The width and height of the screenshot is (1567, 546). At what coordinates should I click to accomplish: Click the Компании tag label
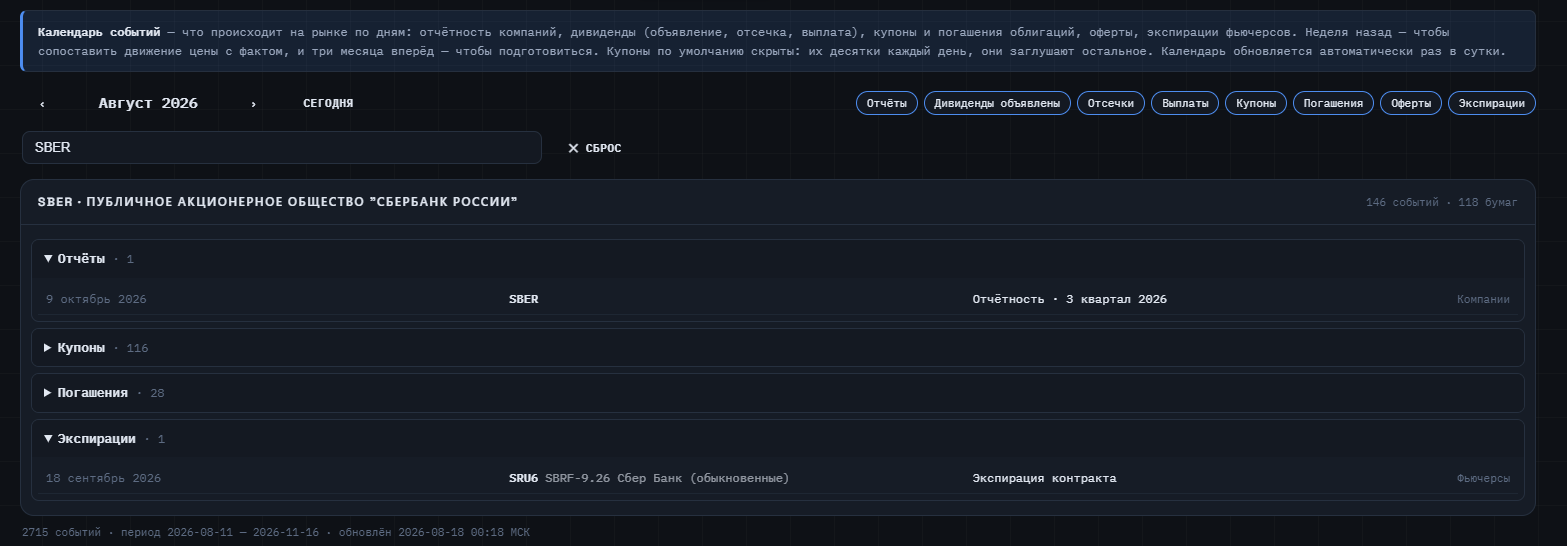click(x=1483, y=299)
